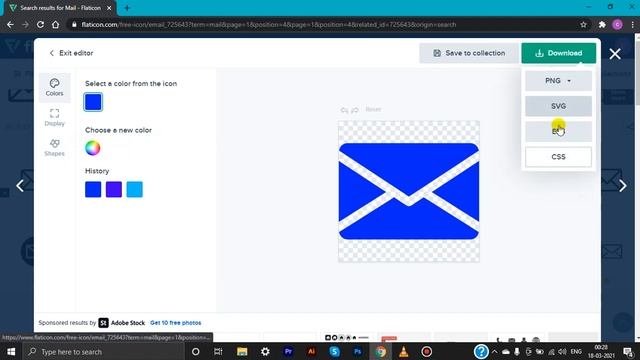Show hidden system tray icons
This screenshot has height=360, width=640.
click(x=495, y=351)
